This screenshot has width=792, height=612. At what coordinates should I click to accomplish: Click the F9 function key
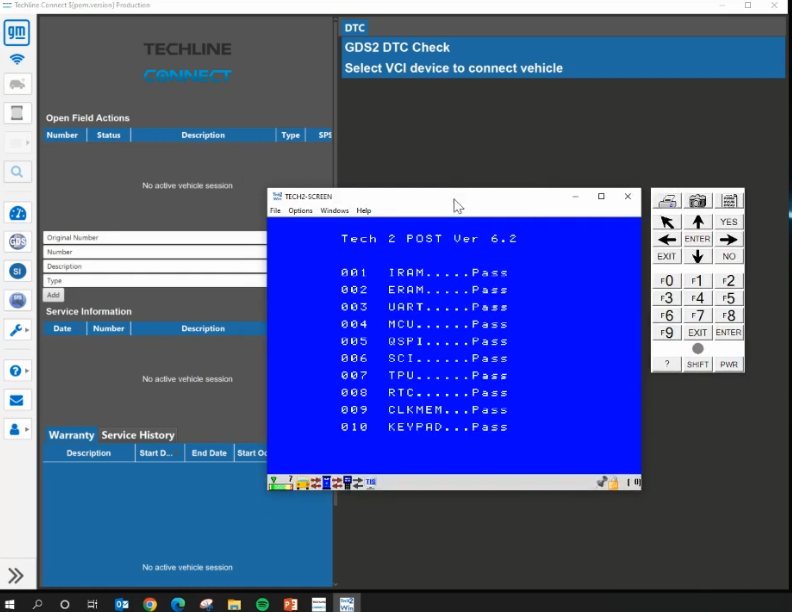[667, 333]
